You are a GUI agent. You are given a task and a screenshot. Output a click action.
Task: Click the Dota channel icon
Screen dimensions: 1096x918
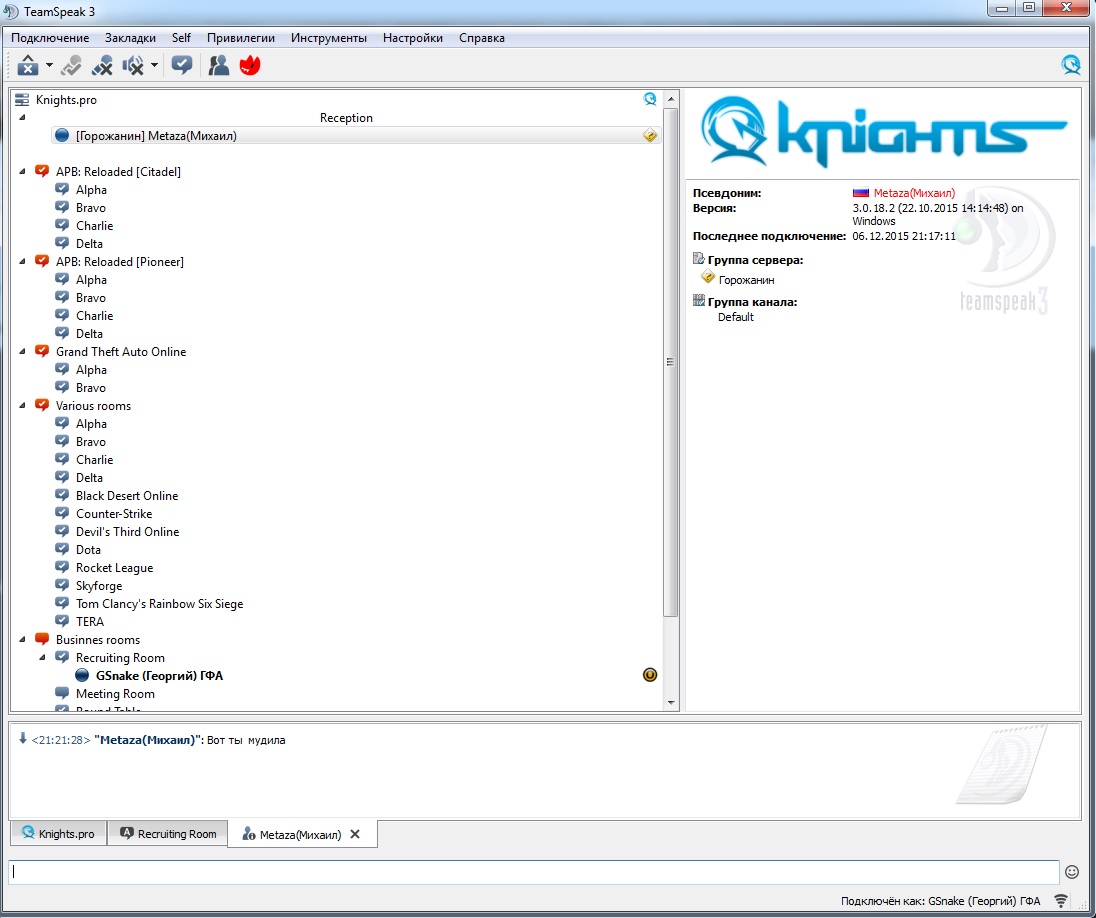click(62, 550)
